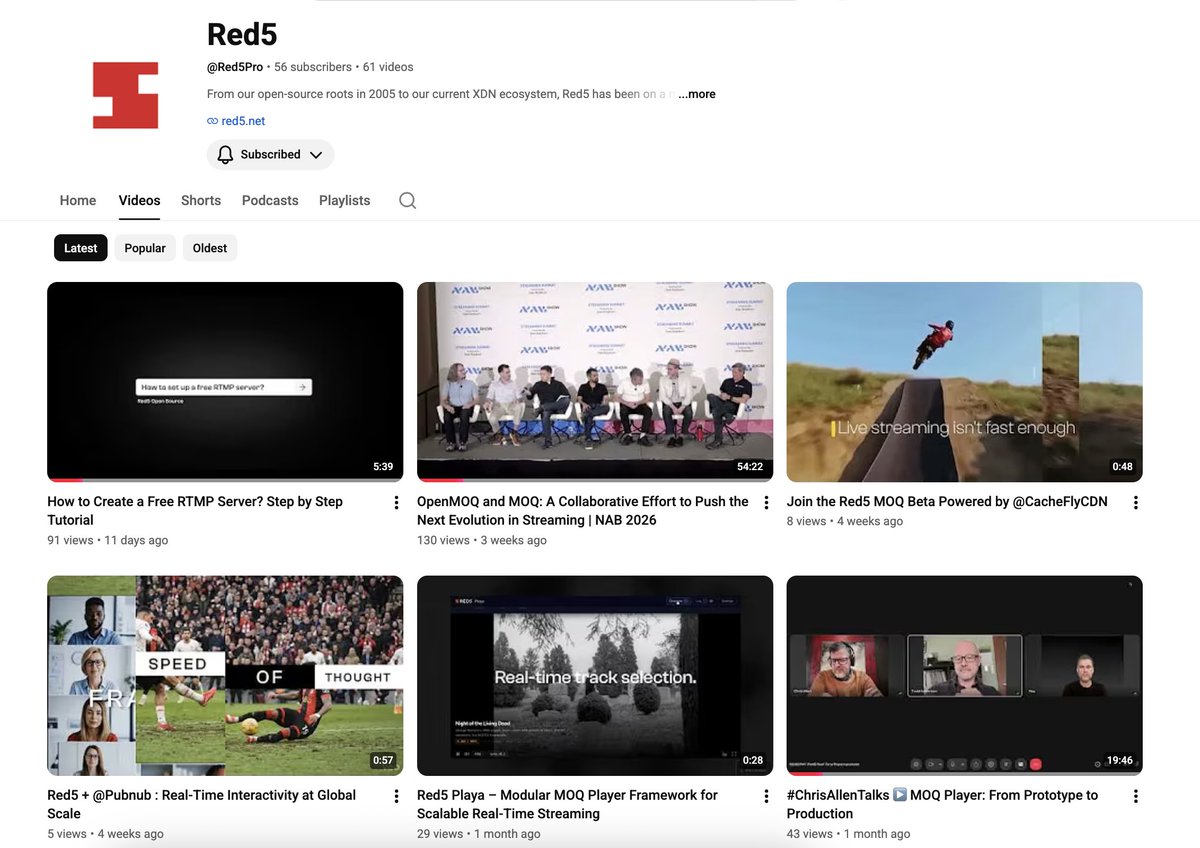Screen dimensions: 1200x848
Task: Select the Latest sort chip
Action: tap(81, 248)
